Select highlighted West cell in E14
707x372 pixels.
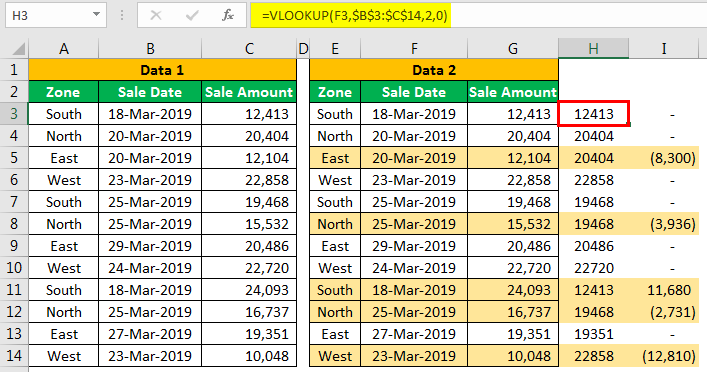click(335, 356)
